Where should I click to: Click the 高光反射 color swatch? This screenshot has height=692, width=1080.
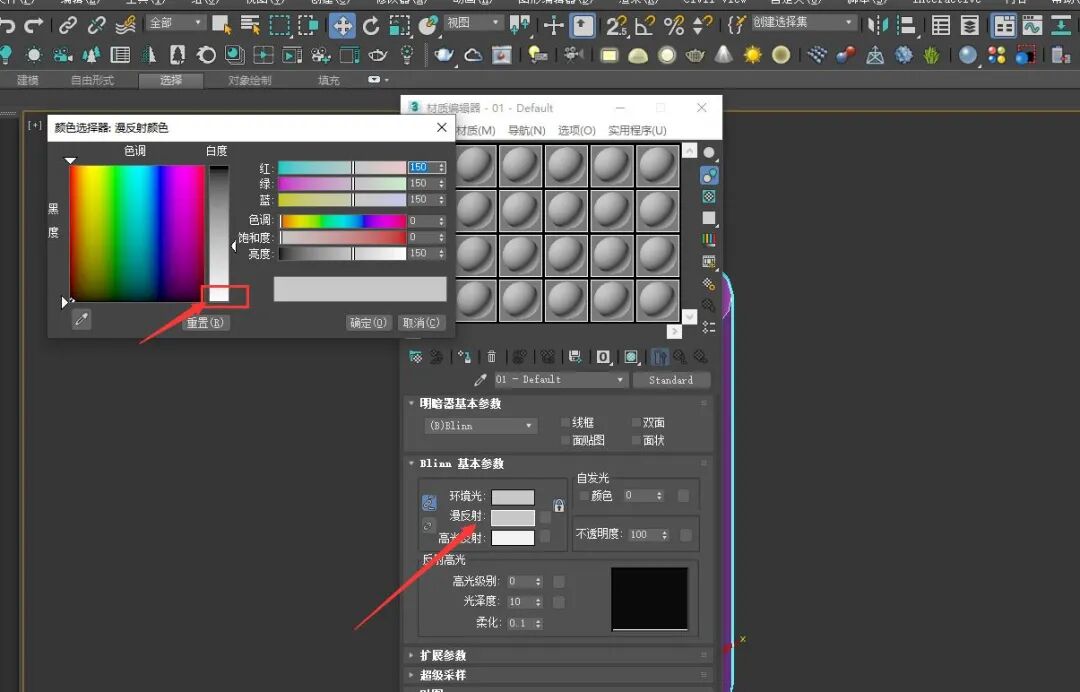[x=512, y=537]
